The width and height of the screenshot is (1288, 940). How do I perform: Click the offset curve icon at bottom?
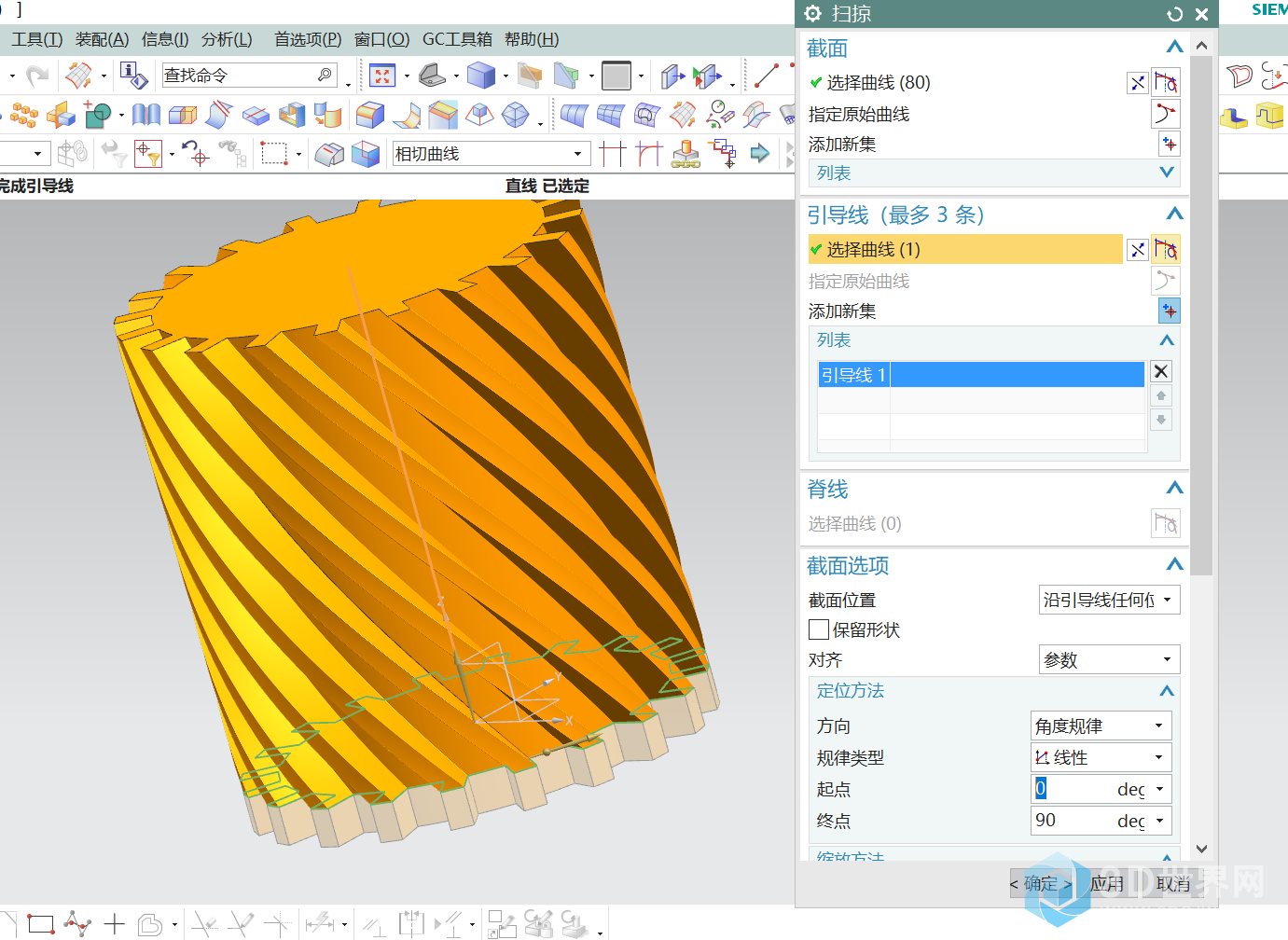(150, 924)
